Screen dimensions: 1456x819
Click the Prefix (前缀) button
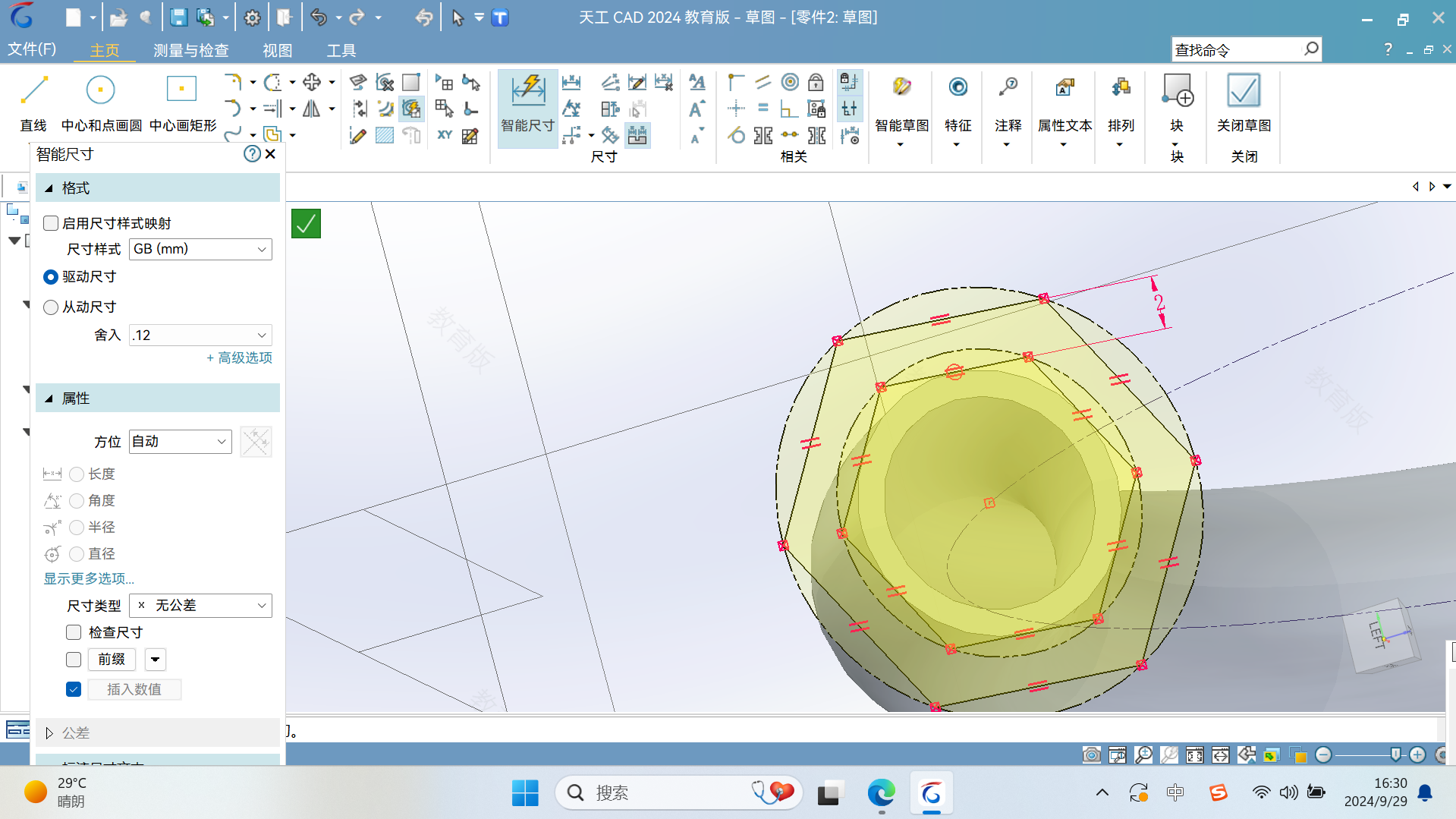tap(112, 660)
